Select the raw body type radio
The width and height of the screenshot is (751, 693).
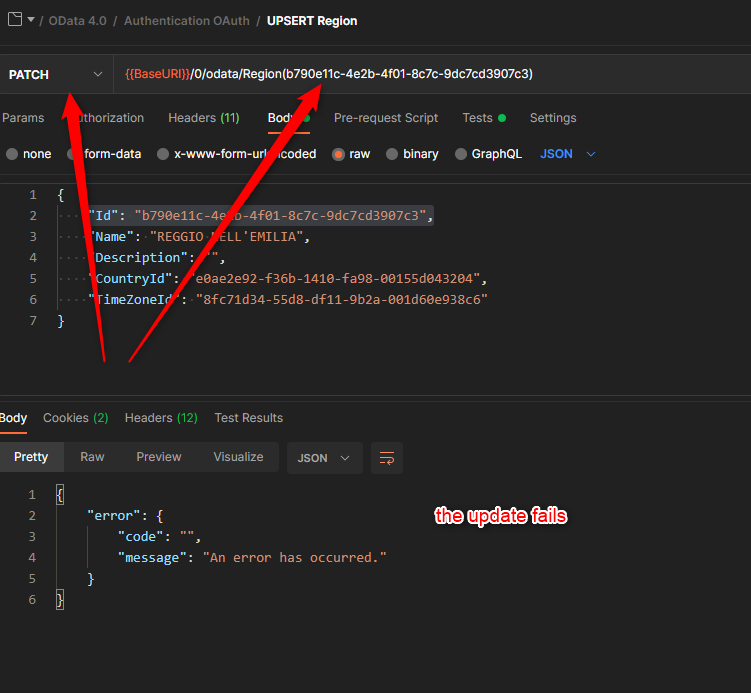coord(338,154)
